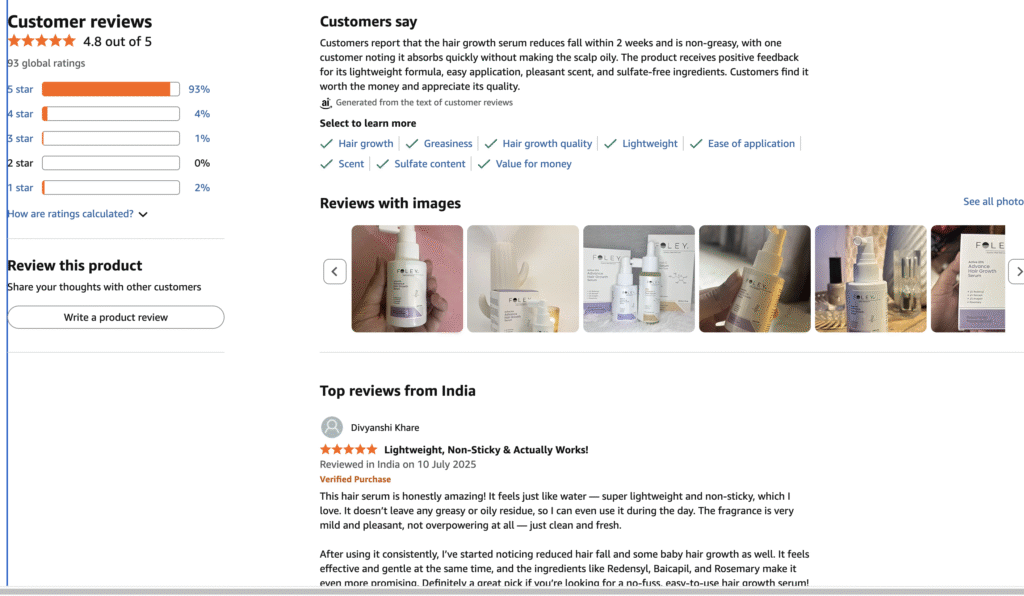Click the previous arrow in image carousel
The height and width of the screenshot is (596, 1024).
coord(336,271)
